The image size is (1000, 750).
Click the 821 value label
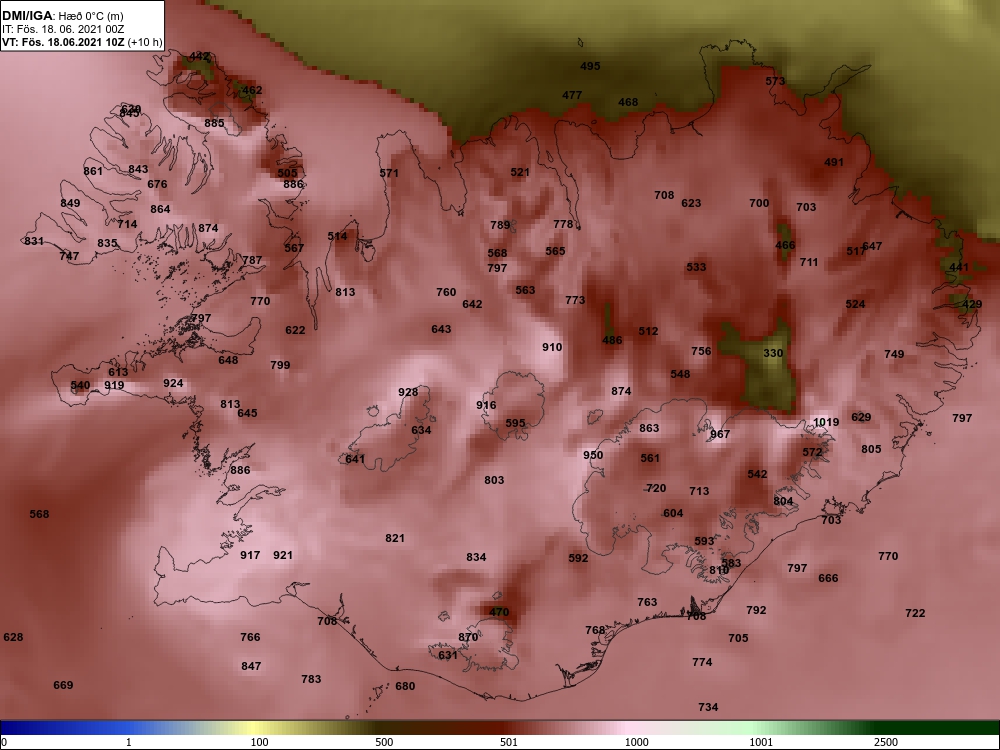point(395,538)
